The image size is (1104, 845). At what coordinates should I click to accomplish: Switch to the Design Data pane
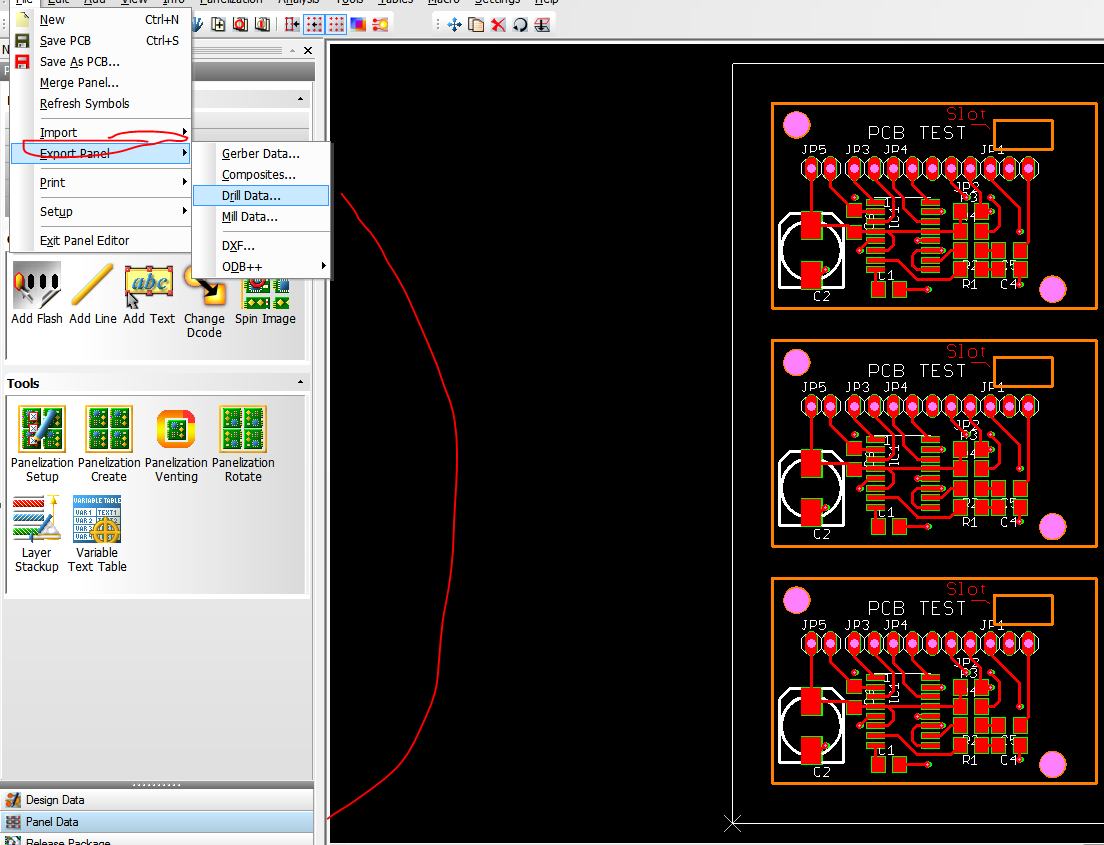coord(157,800)
